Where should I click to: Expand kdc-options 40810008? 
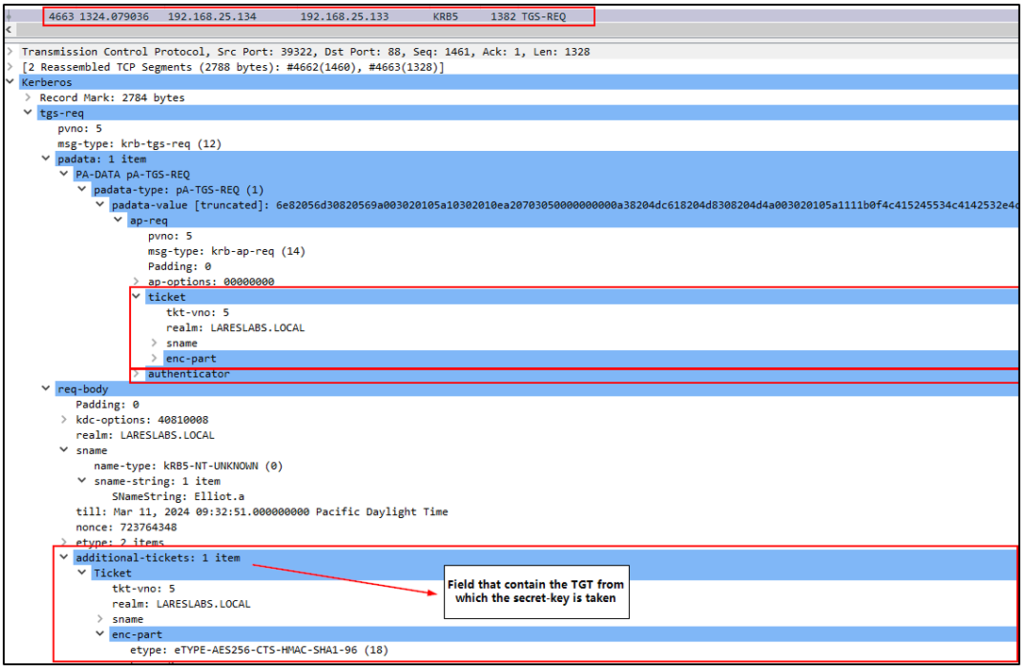[64, 419]
